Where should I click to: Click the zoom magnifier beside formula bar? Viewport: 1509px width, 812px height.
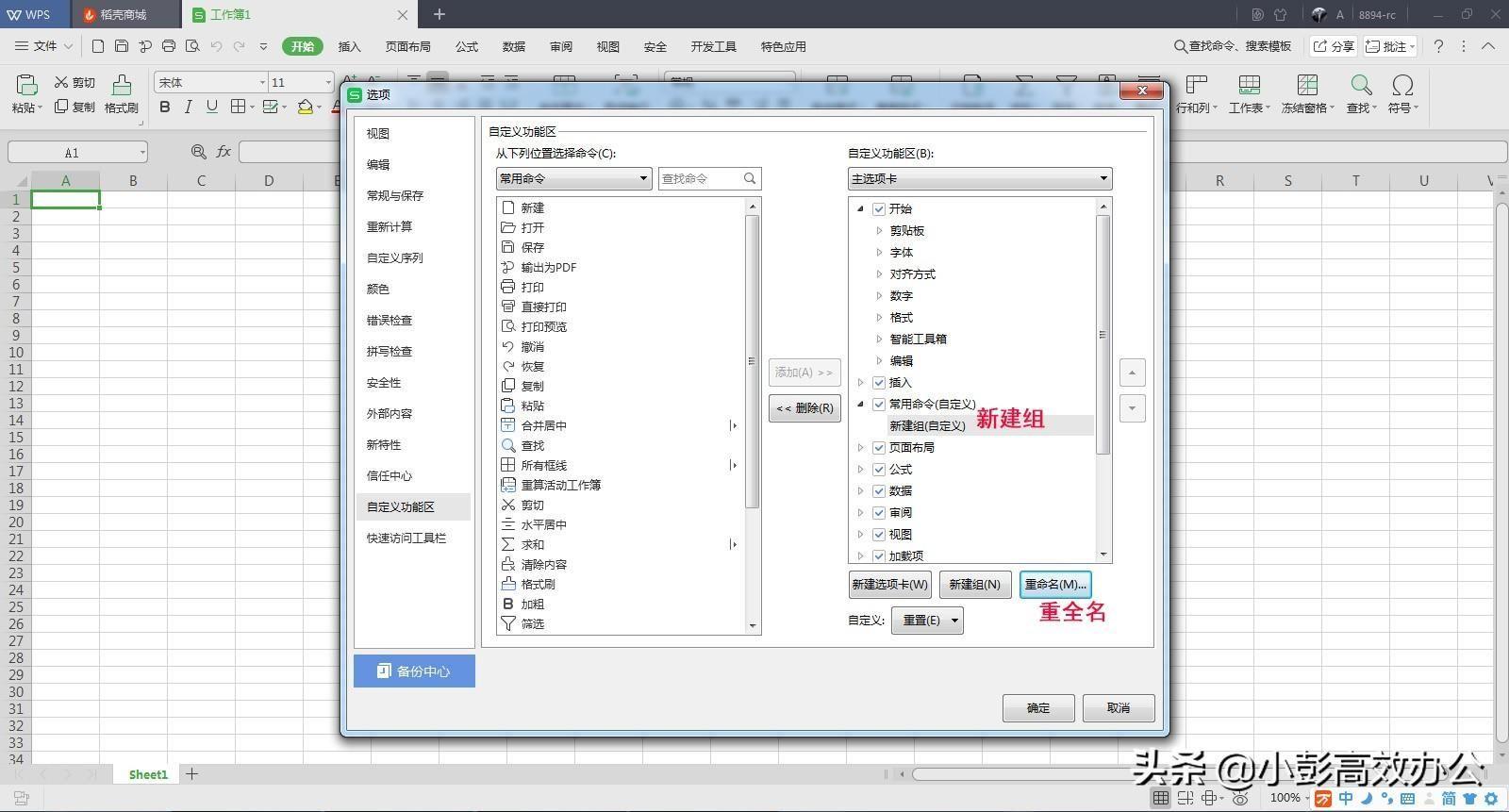199,152
